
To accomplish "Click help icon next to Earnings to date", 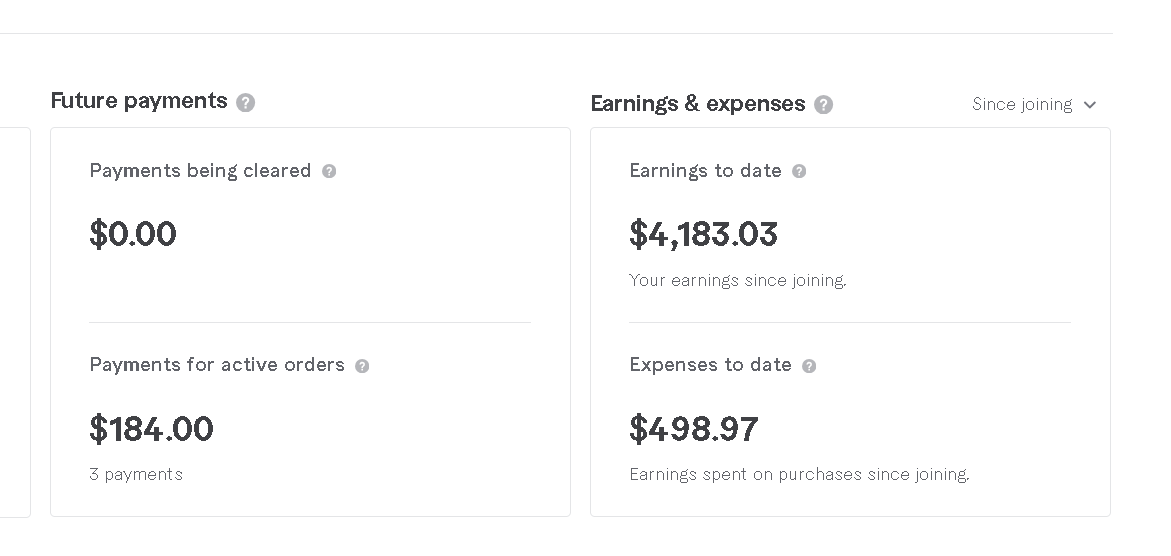I will (x=799, y=171).
